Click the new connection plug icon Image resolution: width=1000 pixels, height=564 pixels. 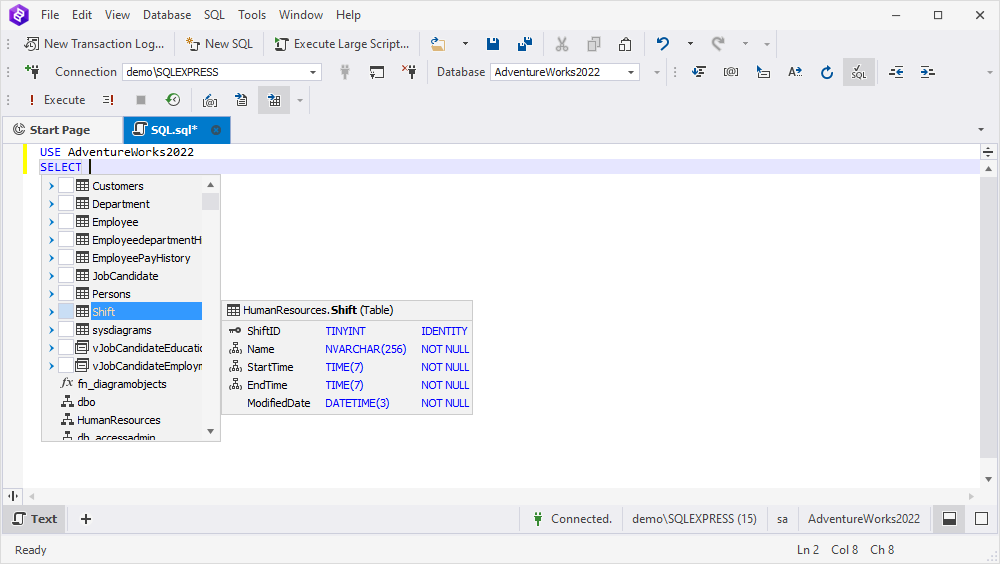pos(33,72)
